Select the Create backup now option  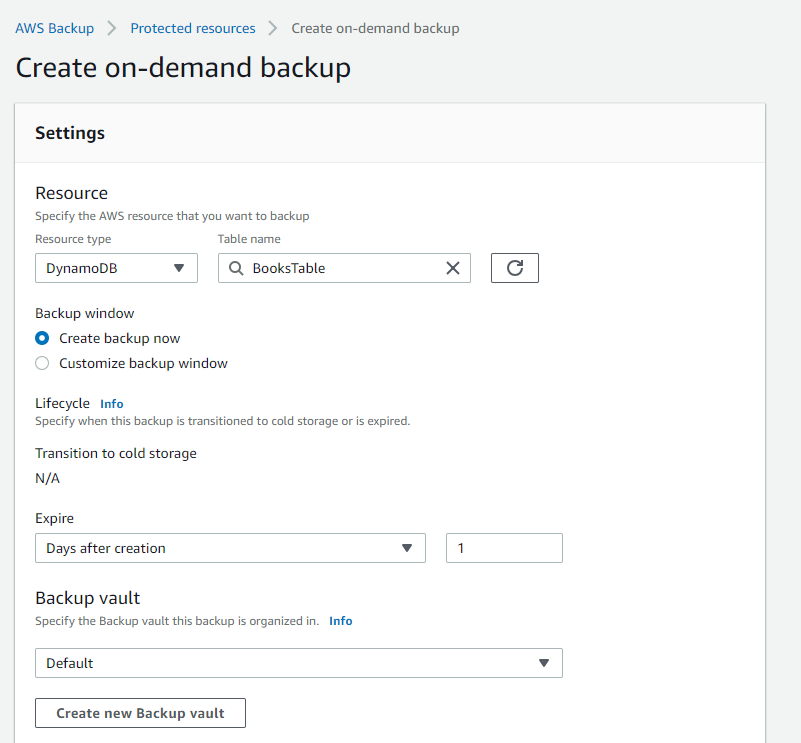(42, 338)
